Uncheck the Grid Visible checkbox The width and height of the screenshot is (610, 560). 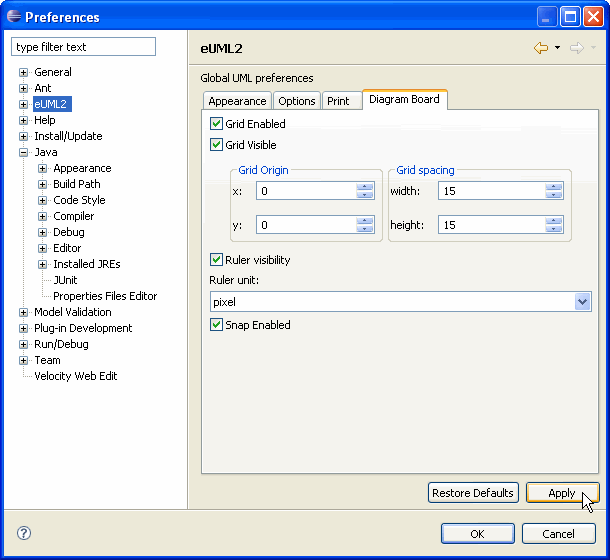point(217,145)
